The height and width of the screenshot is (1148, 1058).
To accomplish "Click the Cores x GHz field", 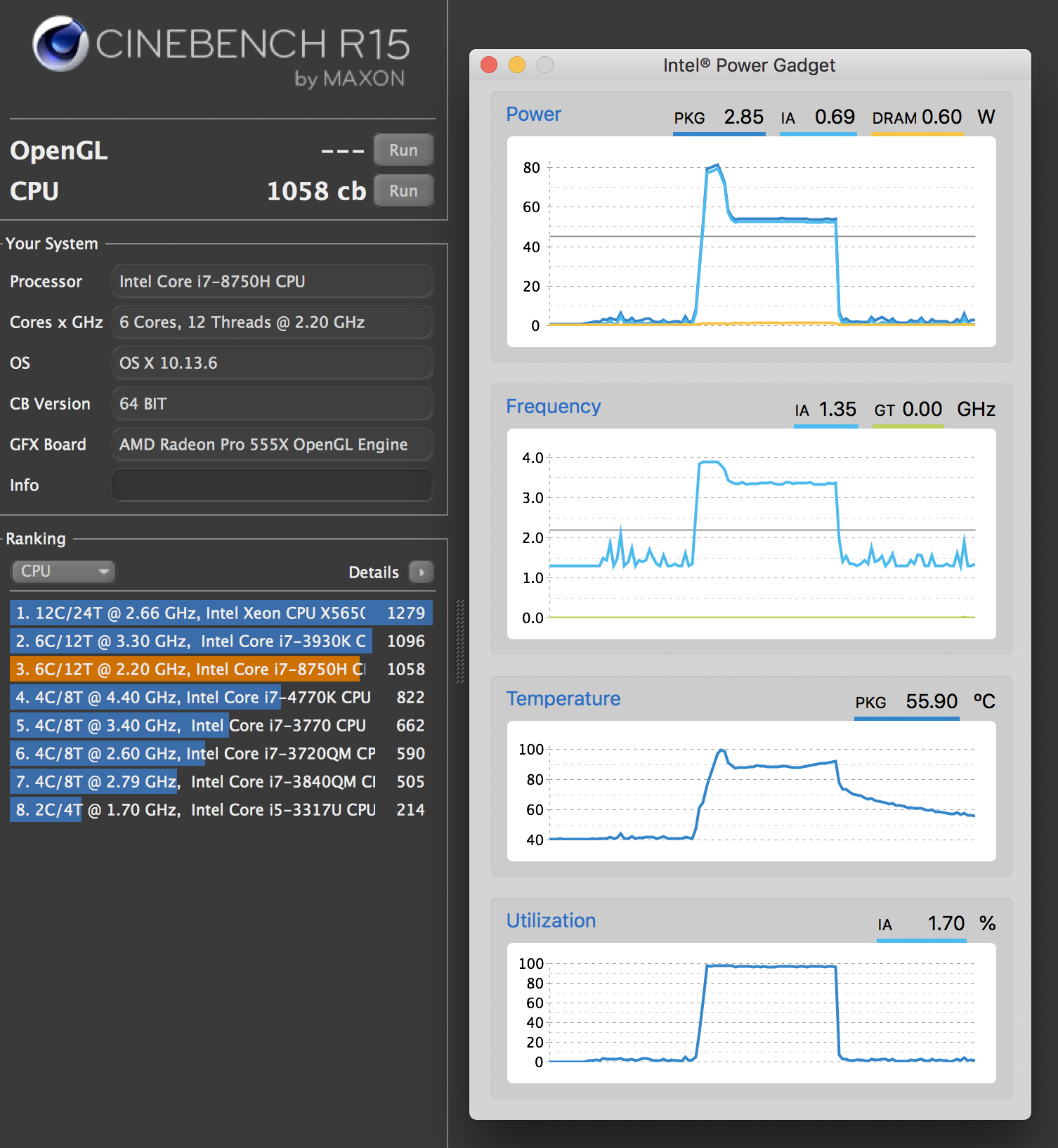I will click(x=273, y=322).
